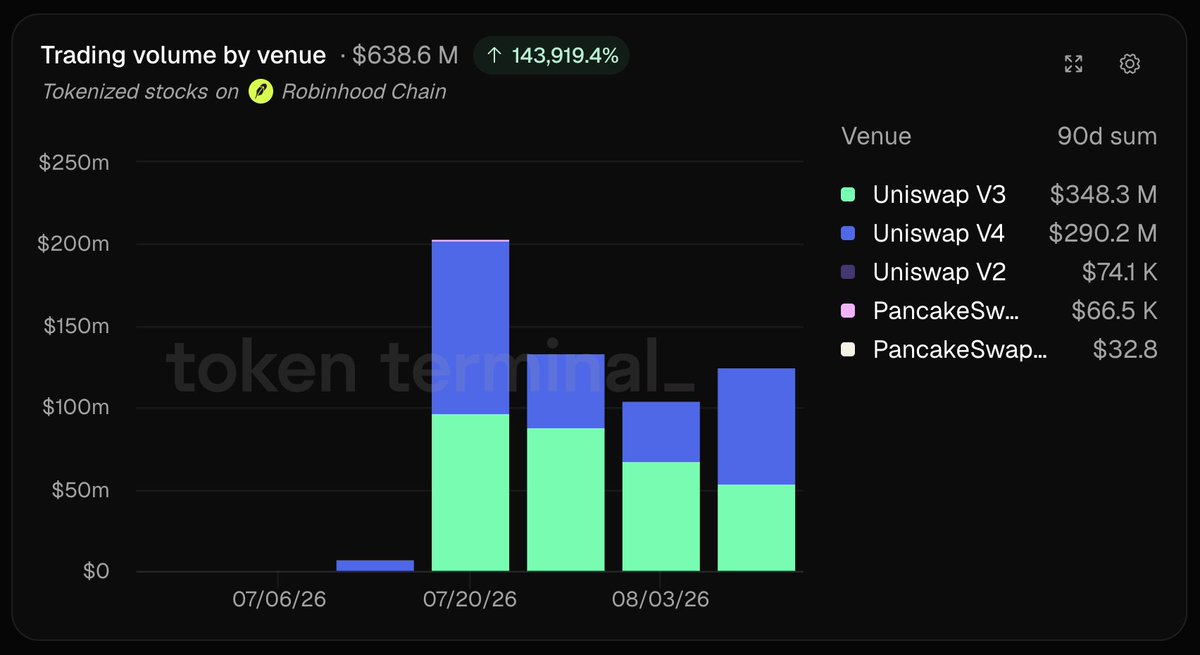Image resolution: width=1200 pixels, height=655 pixels.
Task: Click the $348.3 M value
Action: coord(1103,195)
